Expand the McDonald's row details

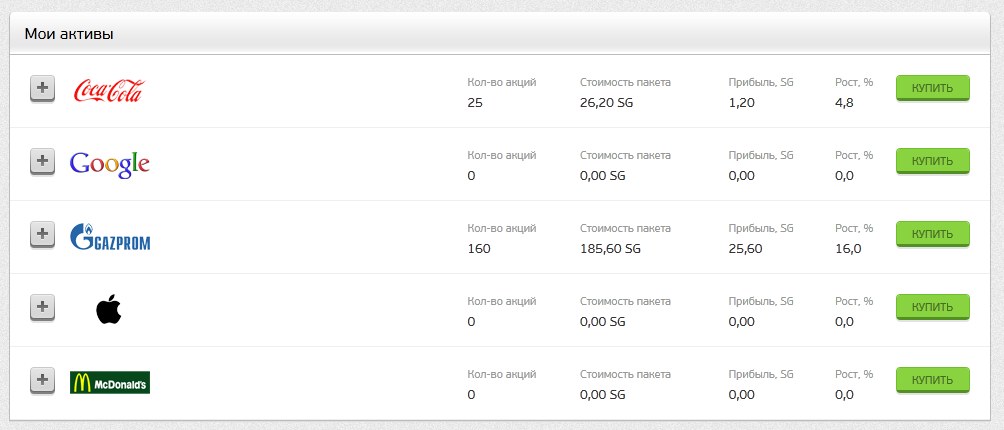42,380
